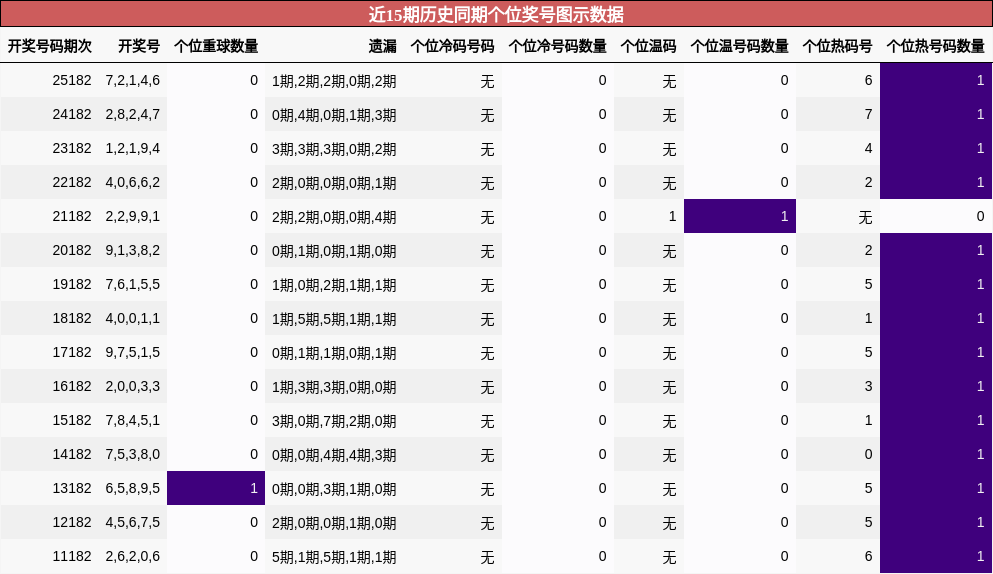993x574 pixels.
Task: Select draw number 2,0,0,3,3
Action: (132, 386)
